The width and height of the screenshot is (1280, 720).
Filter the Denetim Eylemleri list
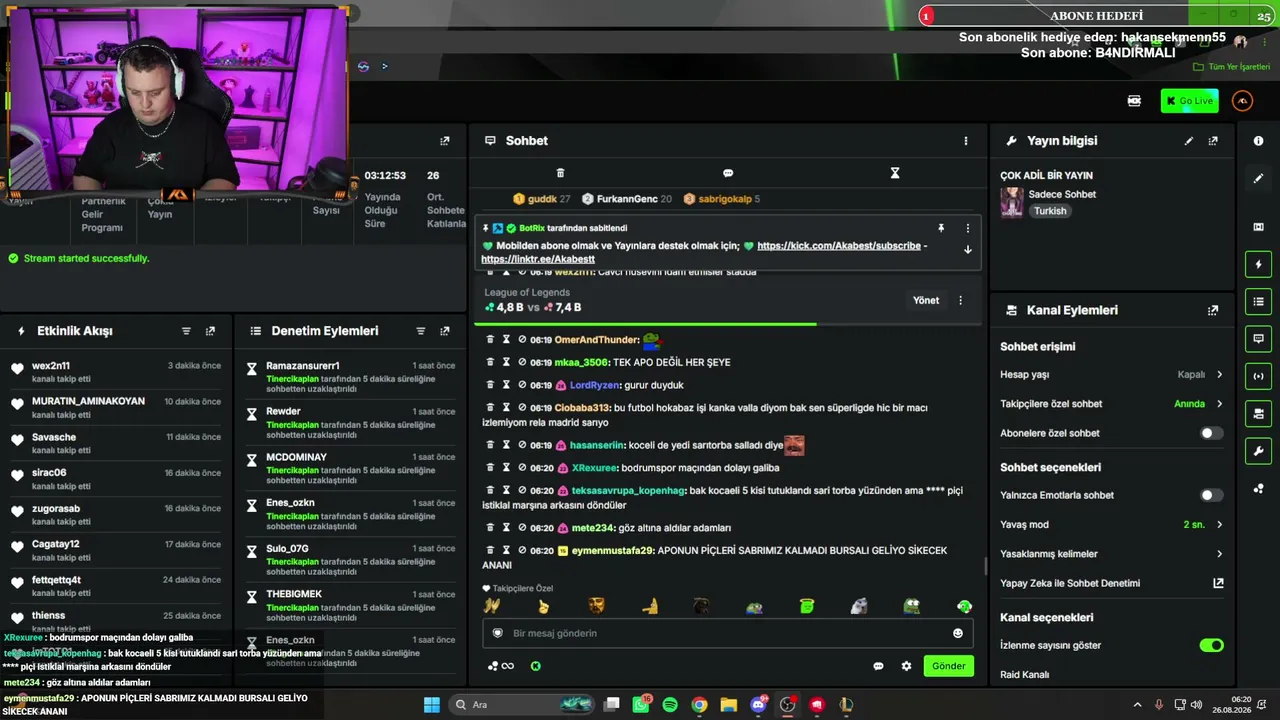click(x=420, y=331)
